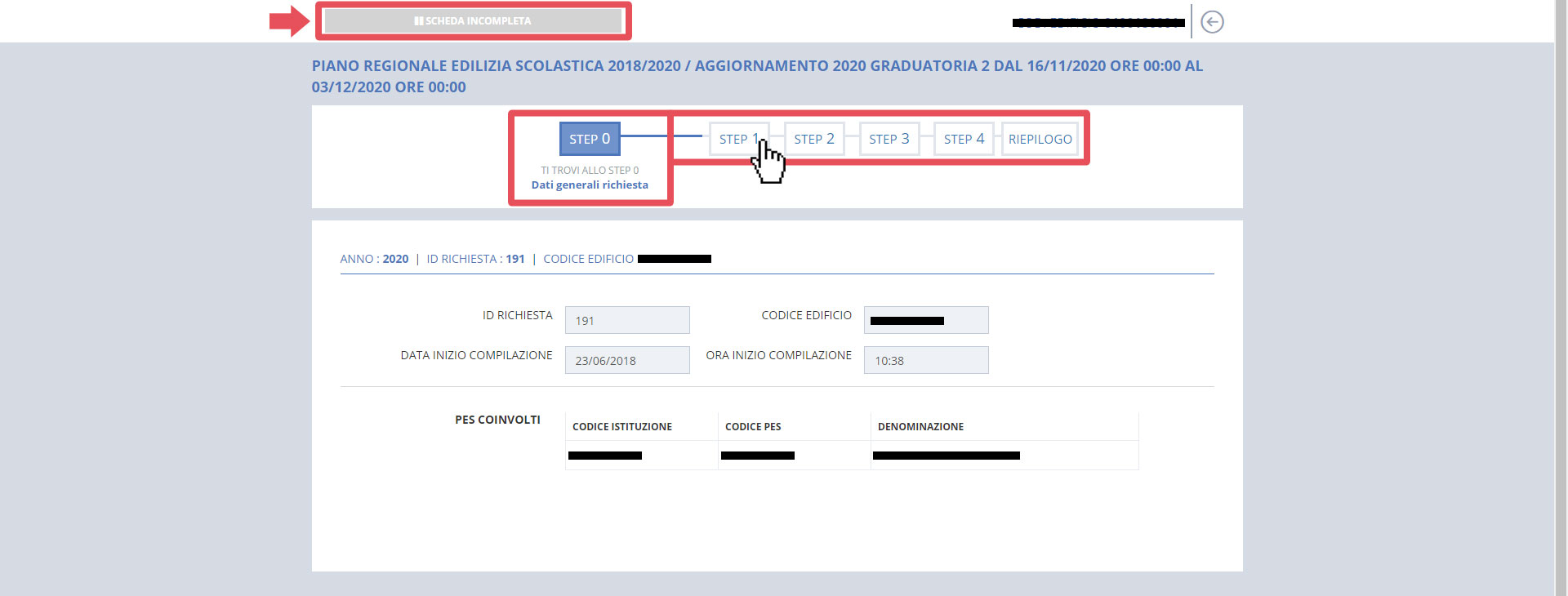Select the ORA INIZIO COMPILAZIONE time field
The image size is (1568, 596).
click(x=926, y=360)
